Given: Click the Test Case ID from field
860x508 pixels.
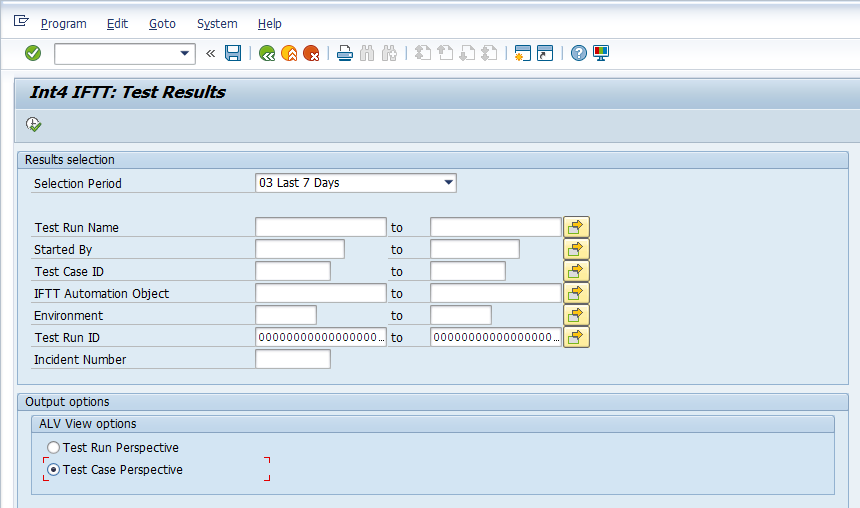Looking at the screenshot, I should pos(293,271).
